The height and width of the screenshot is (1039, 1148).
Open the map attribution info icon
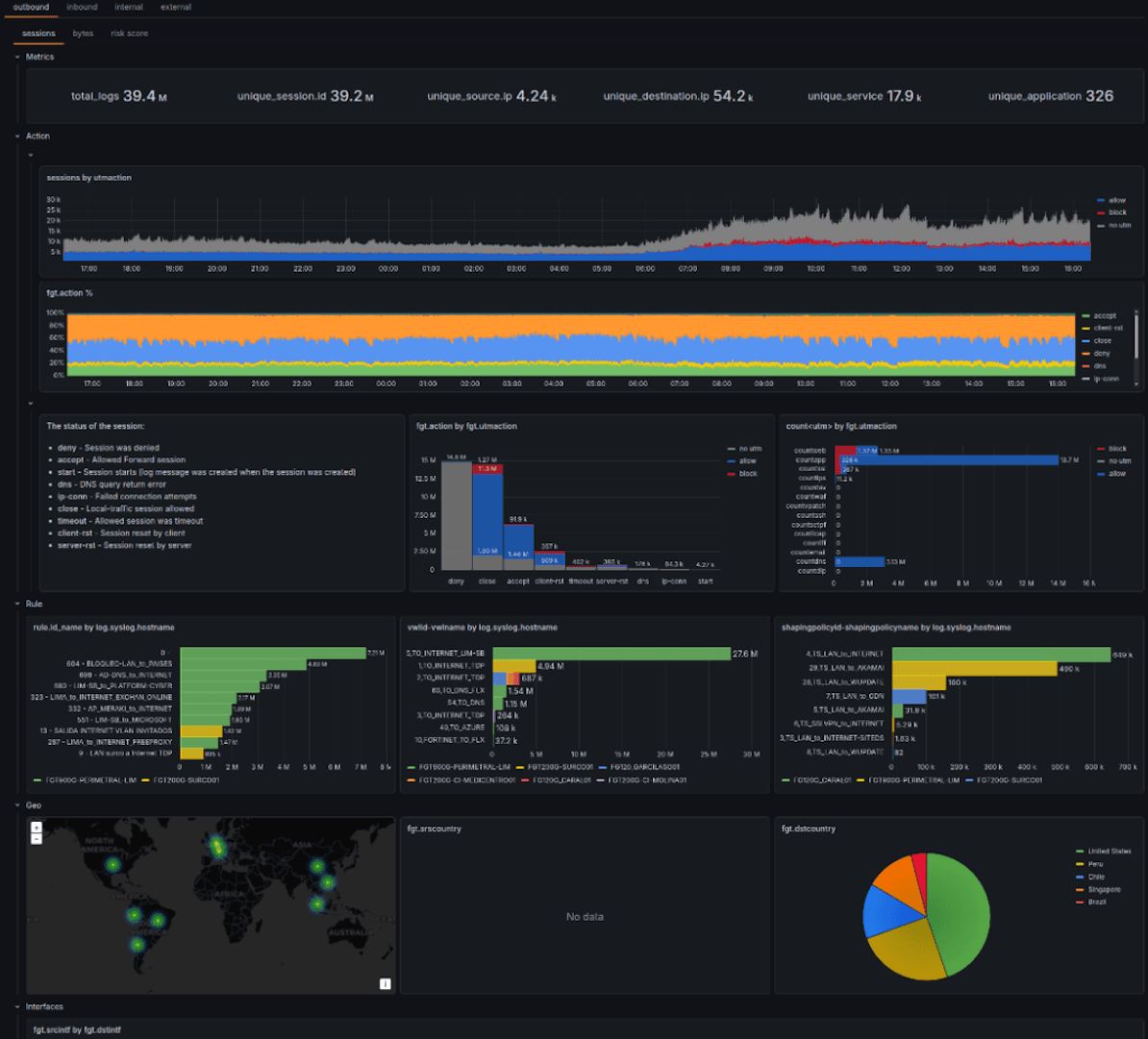(384, 985)
